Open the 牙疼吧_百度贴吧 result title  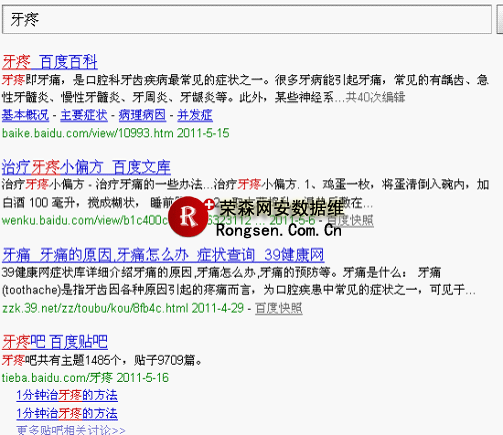55,342
